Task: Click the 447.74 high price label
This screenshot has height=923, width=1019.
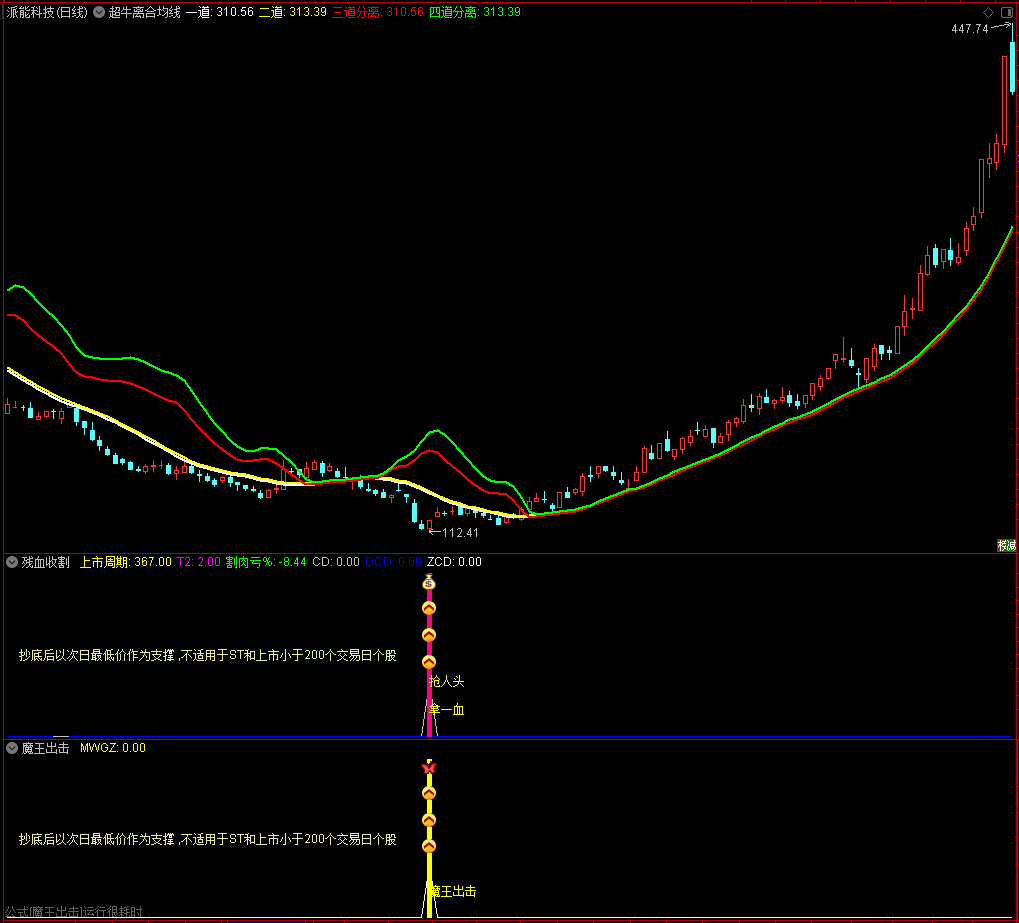Action: pyautogui.click(x=970, y=29)
